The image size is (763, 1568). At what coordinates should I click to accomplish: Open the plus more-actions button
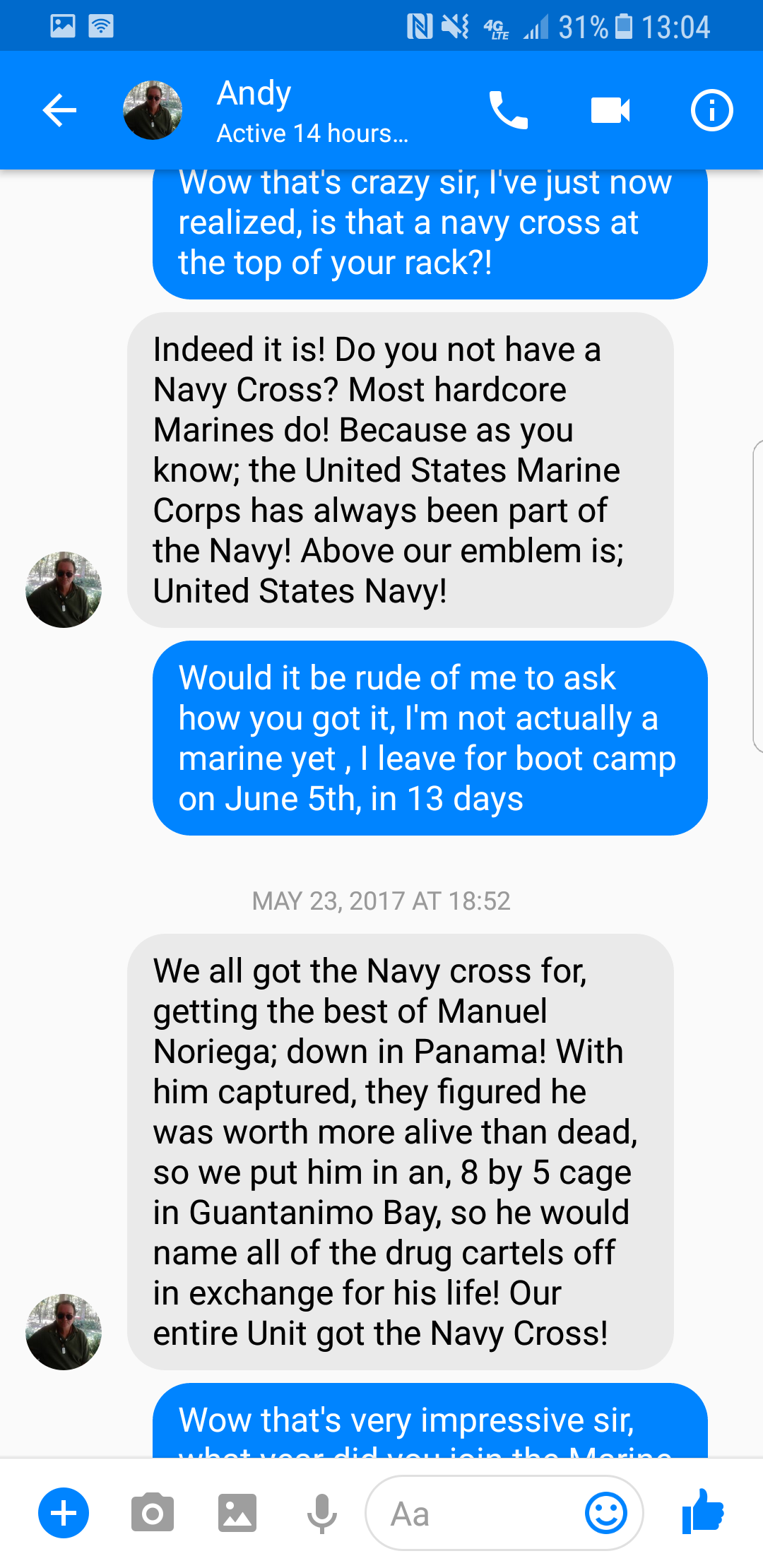coord(64,1513)
